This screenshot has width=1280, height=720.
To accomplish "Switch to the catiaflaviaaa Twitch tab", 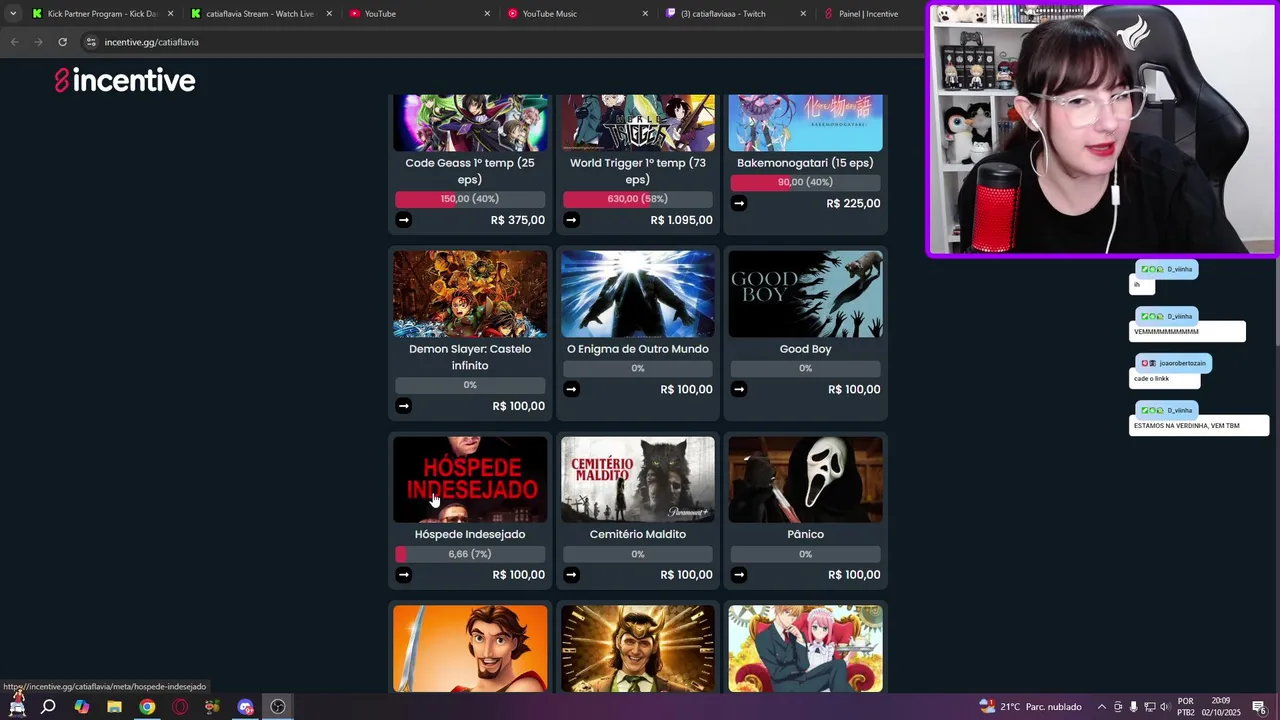I will click(x=735, y=14).
